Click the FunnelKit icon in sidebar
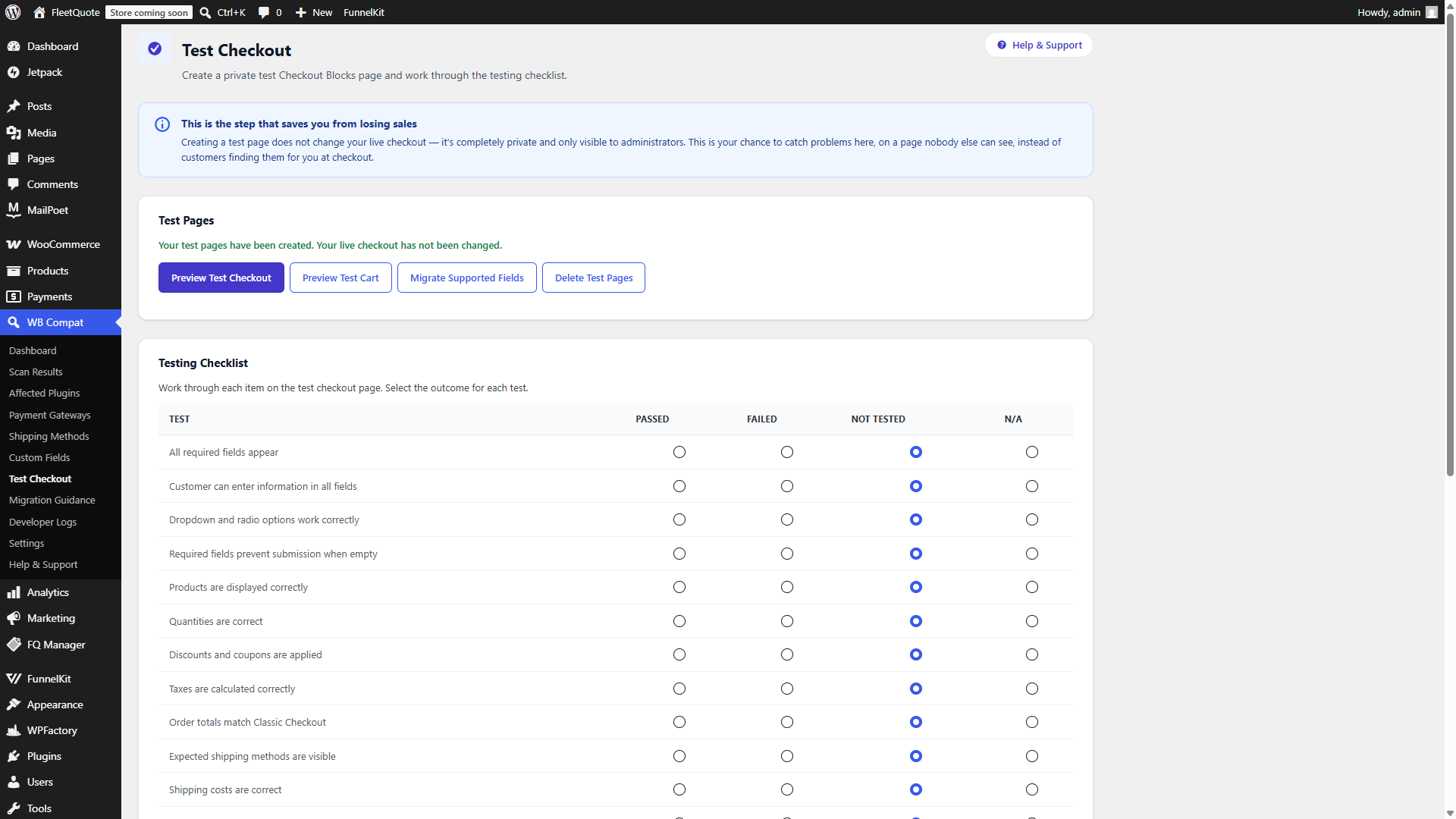The width and height of the screenshot is (1456, 819). click(14, 679)
